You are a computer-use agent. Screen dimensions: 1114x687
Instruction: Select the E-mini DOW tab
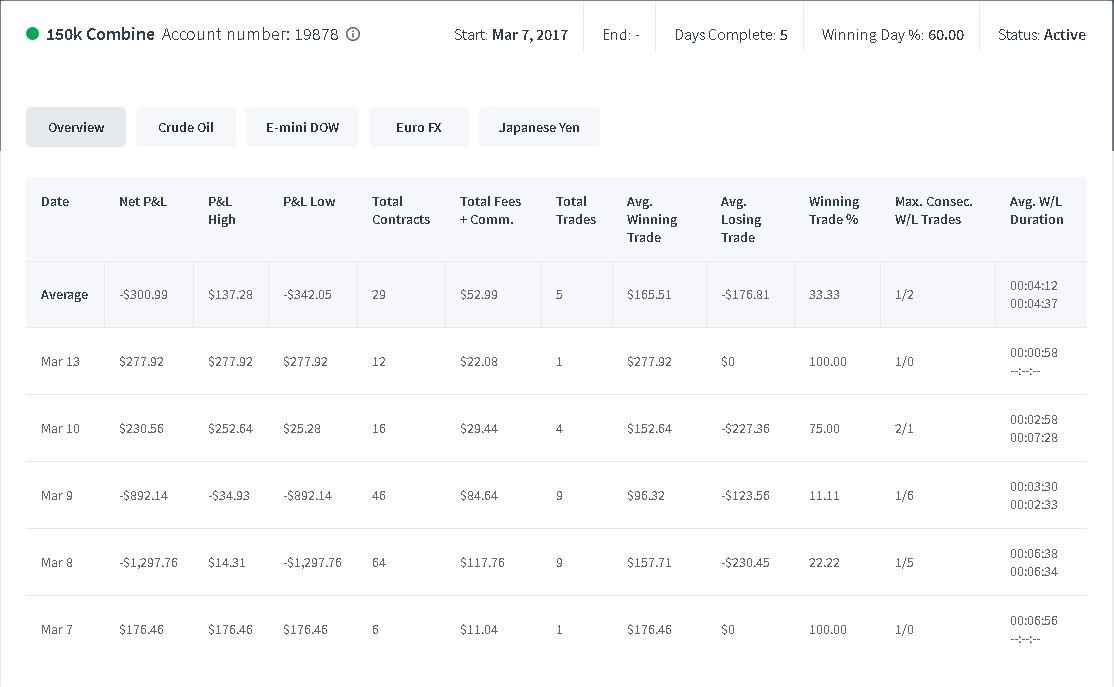[302, 127]
